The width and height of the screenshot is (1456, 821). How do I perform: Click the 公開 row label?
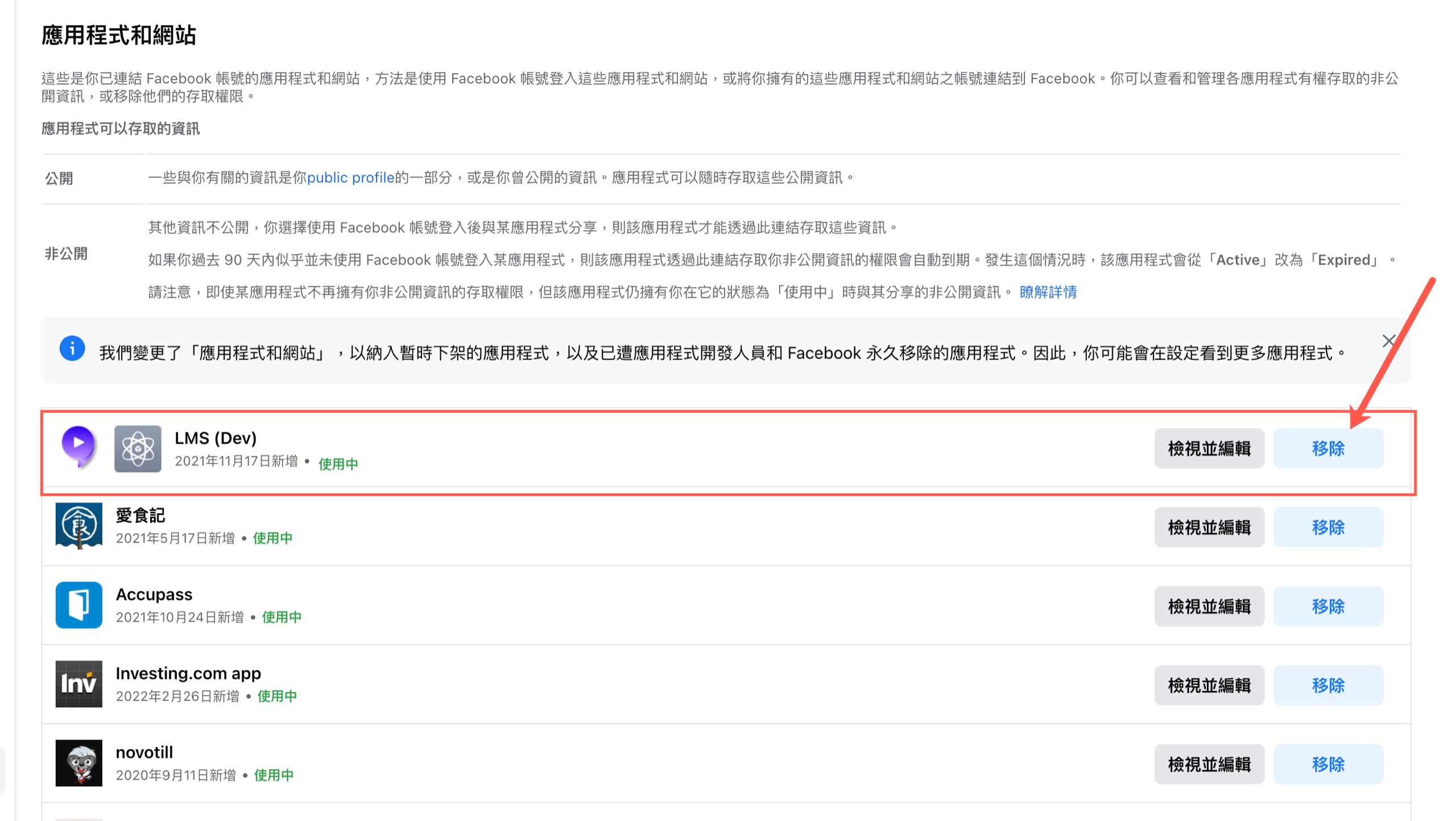point(59,179)
